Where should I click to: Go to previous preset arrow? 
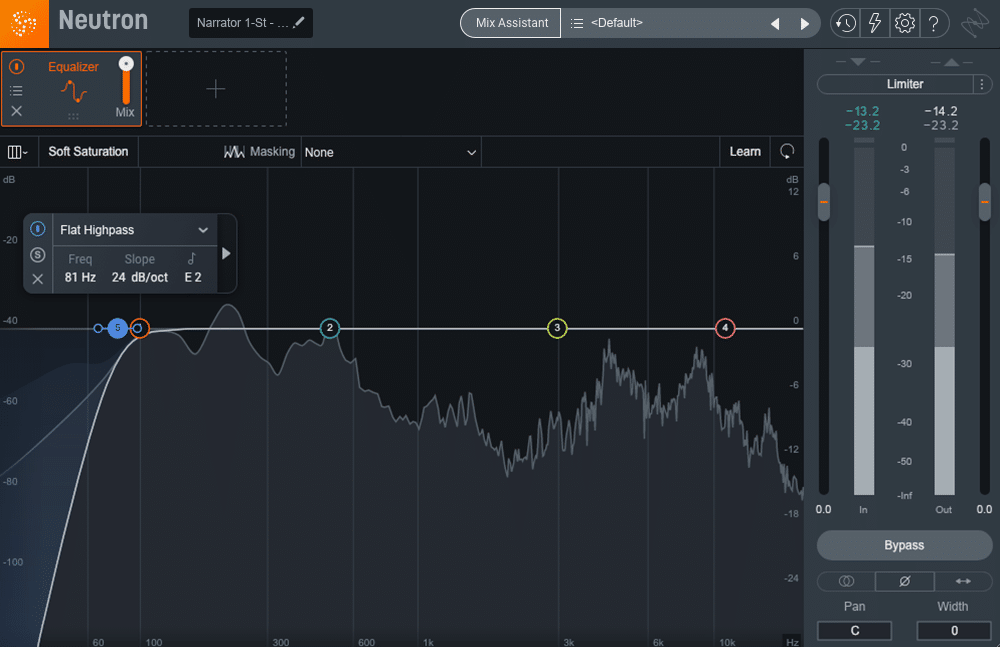[x=776, y=24]
